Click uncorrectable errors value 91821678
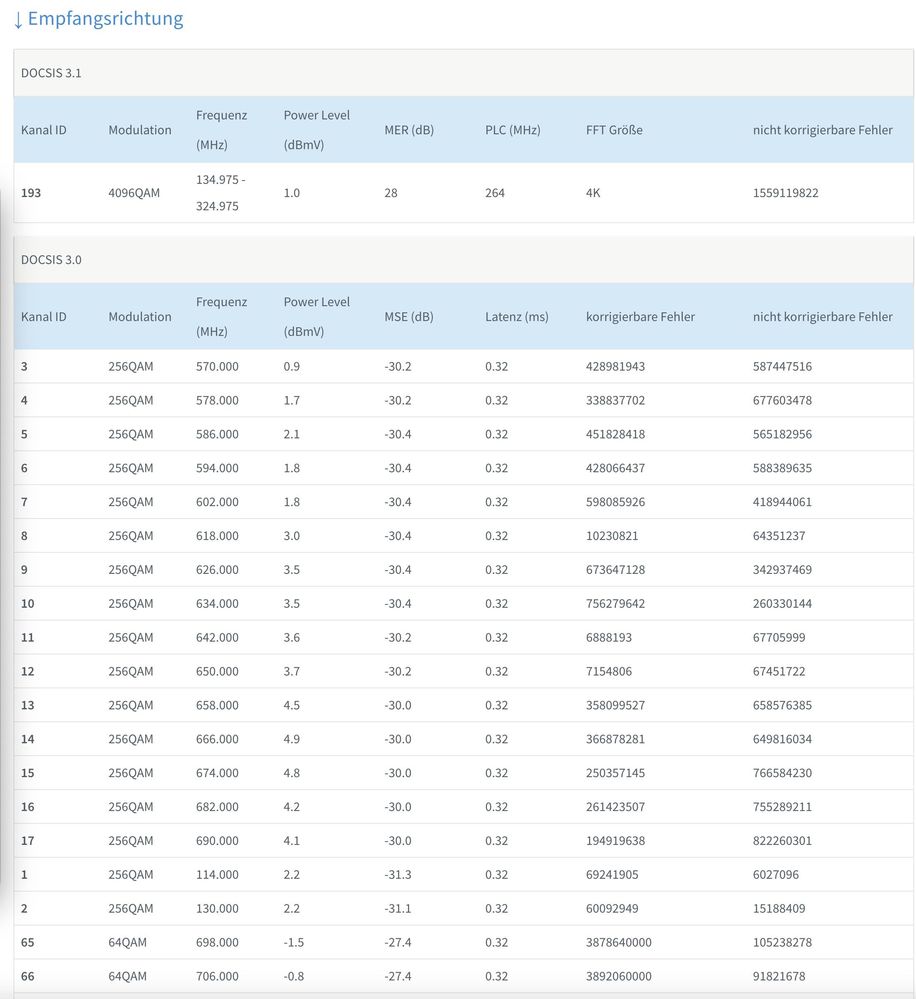The height and width of the screenshot is (999, 916). pos(779,976)
